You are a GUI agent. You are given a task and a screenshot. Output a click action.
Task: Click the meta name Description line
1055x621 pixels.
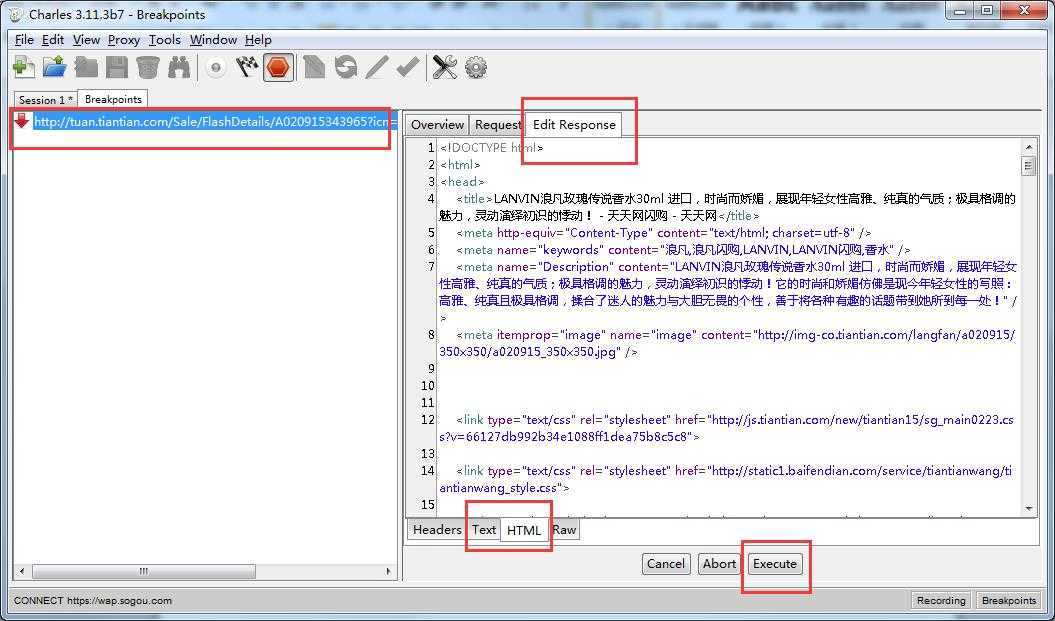[728, 292]
